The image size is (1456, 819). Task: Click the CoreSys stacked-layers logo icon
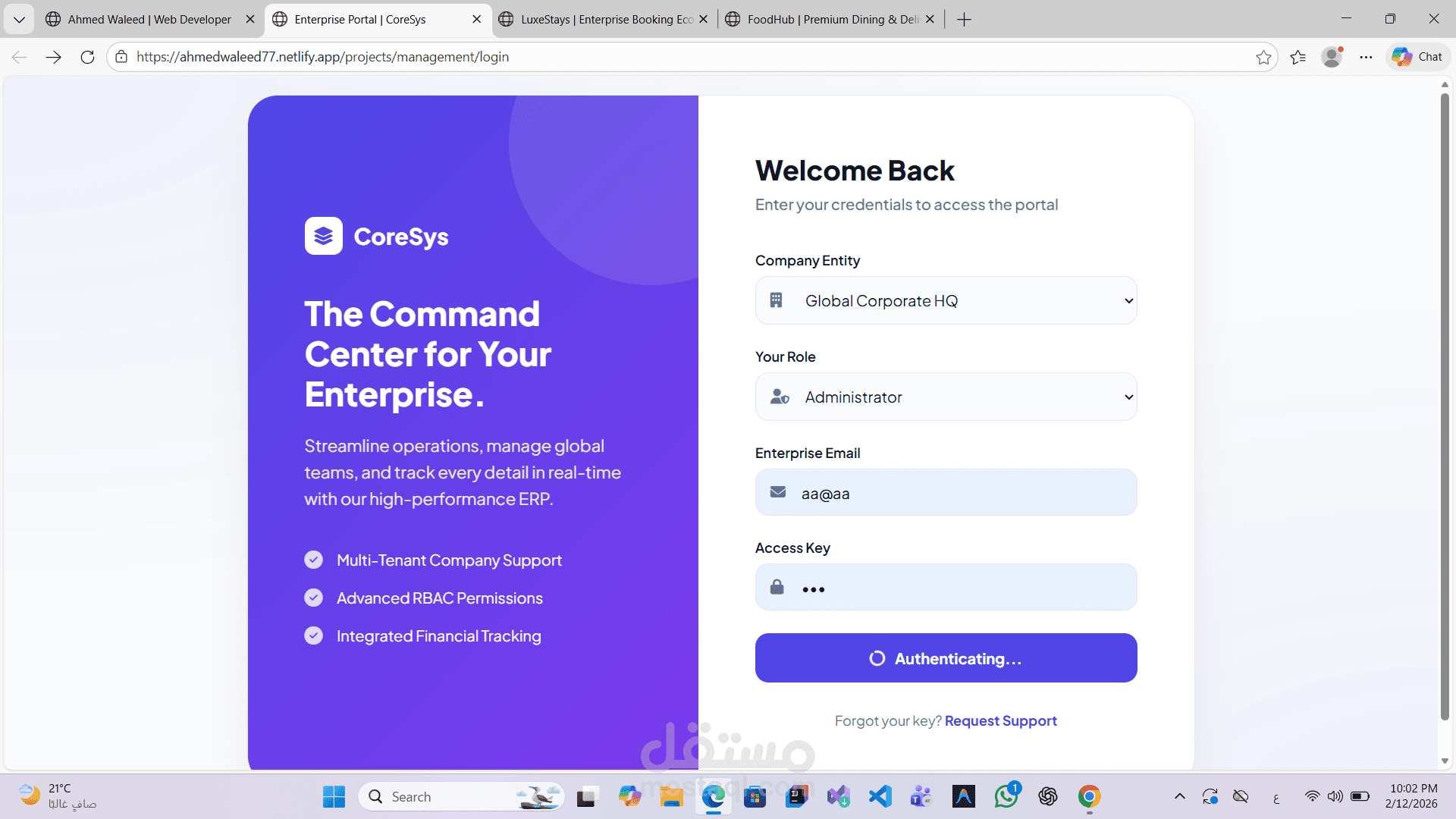[x=324, y=237]
